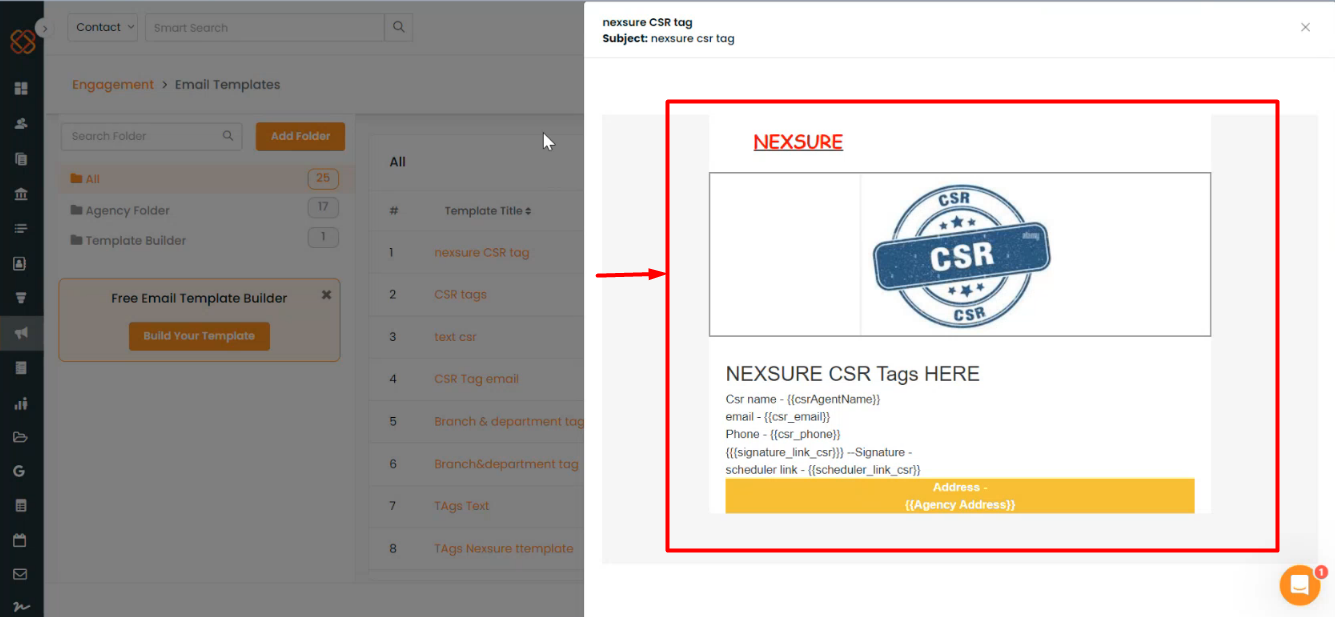
Task: Click the search magnifier beside Smart Search
Action: [x=398, y=27]
